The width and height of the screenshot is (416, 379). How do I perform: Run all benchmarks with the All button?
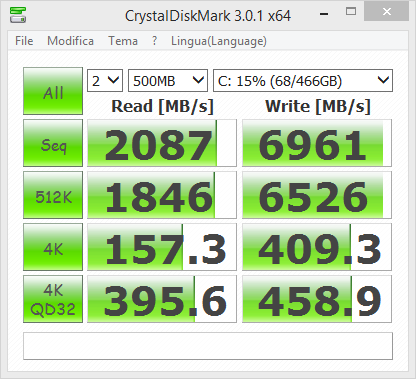click(53, 91)
